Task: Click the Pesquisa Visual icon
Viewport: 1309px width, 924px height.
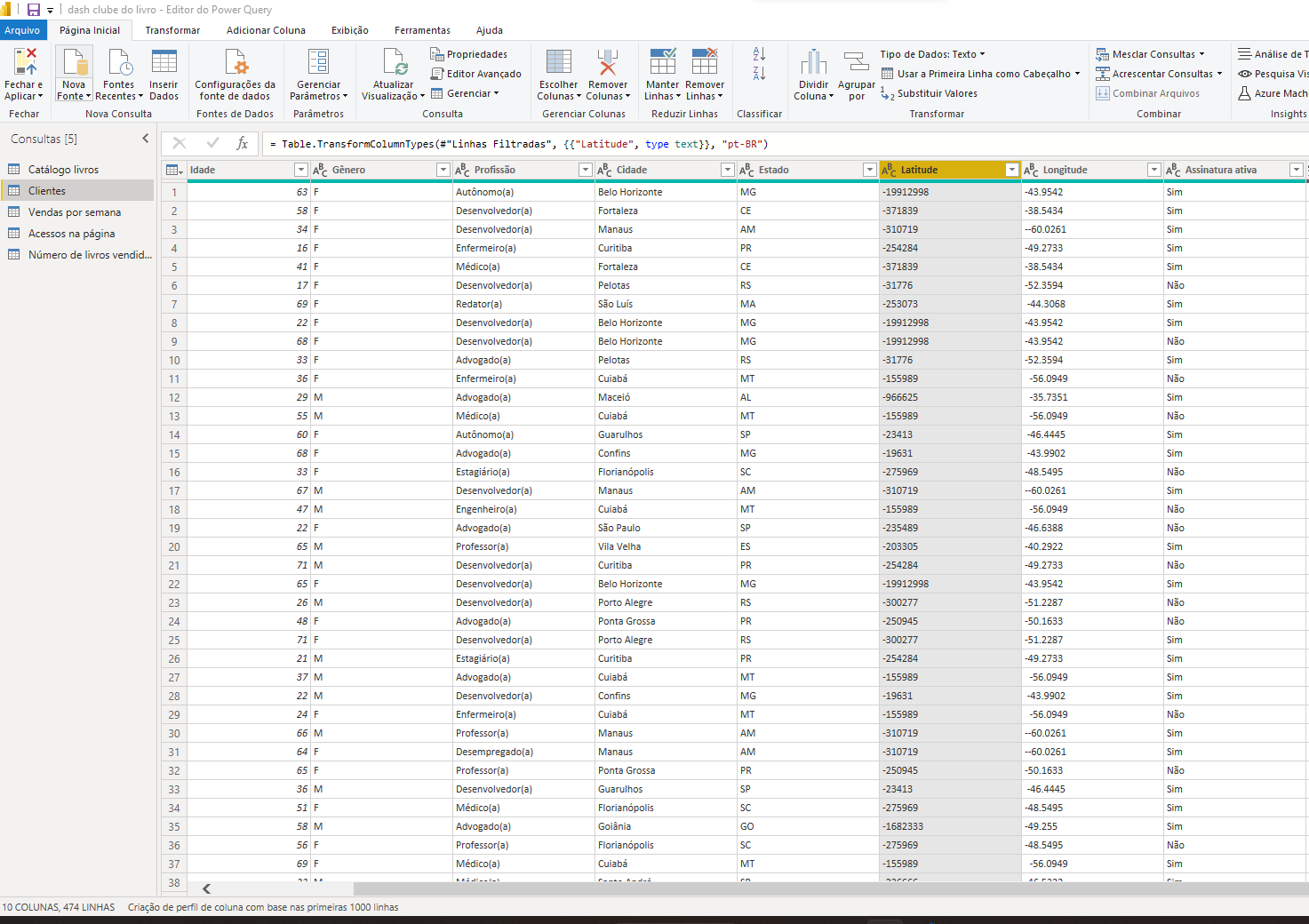Action: pyautogui.click(x=1245, y=74)
